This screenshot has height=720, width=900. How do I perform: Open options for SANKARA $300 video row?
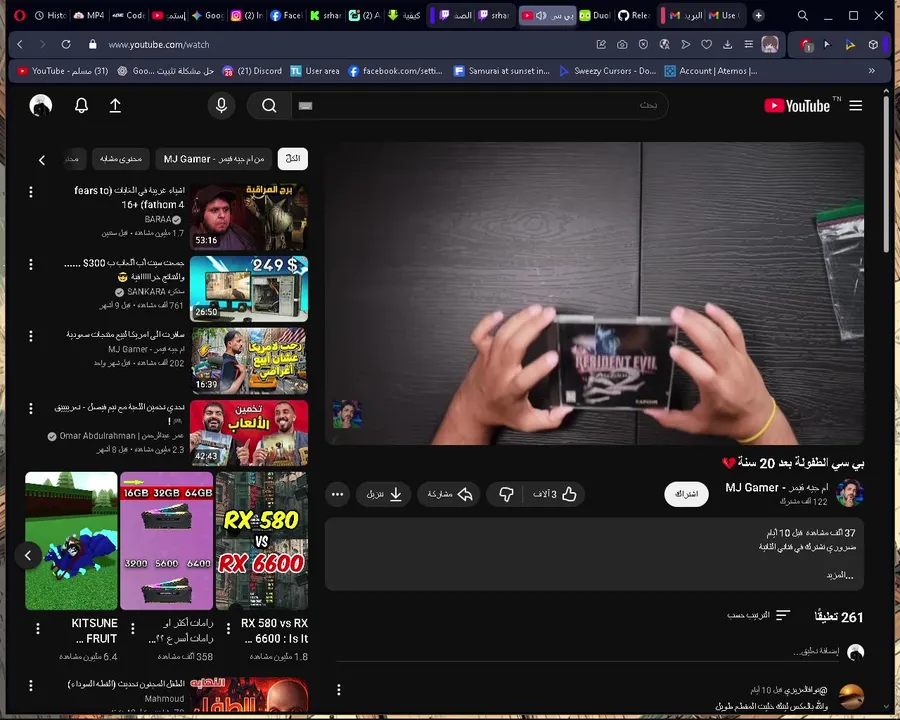click(x=31, y=264)
